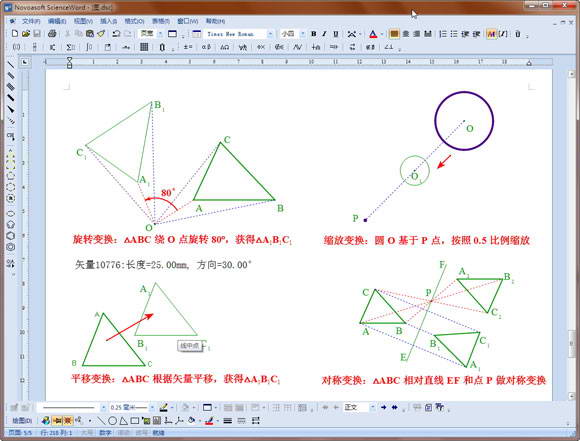Draw a line with bottom toolbar line tool

pyautogui.click(x=101, y=421)
